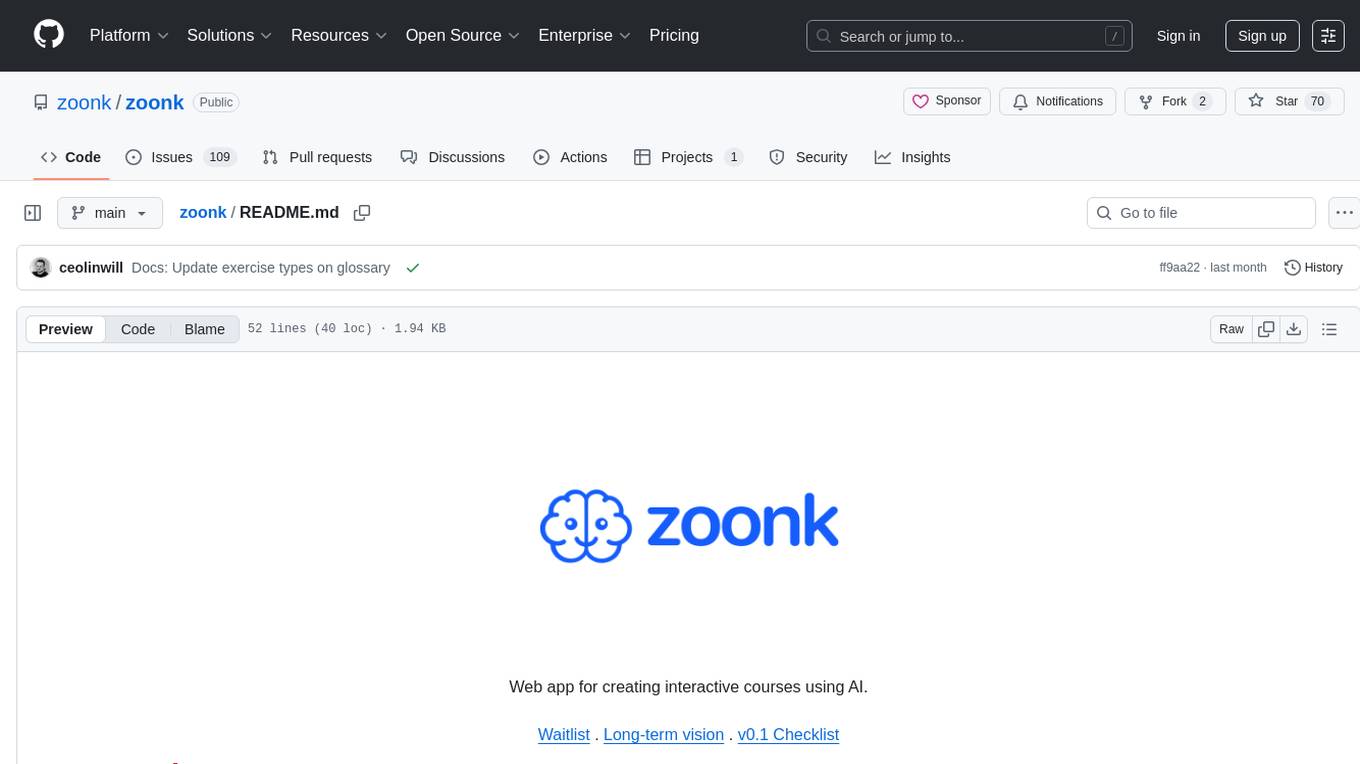Open ceolinwill's profile avatar

(41, 267)
